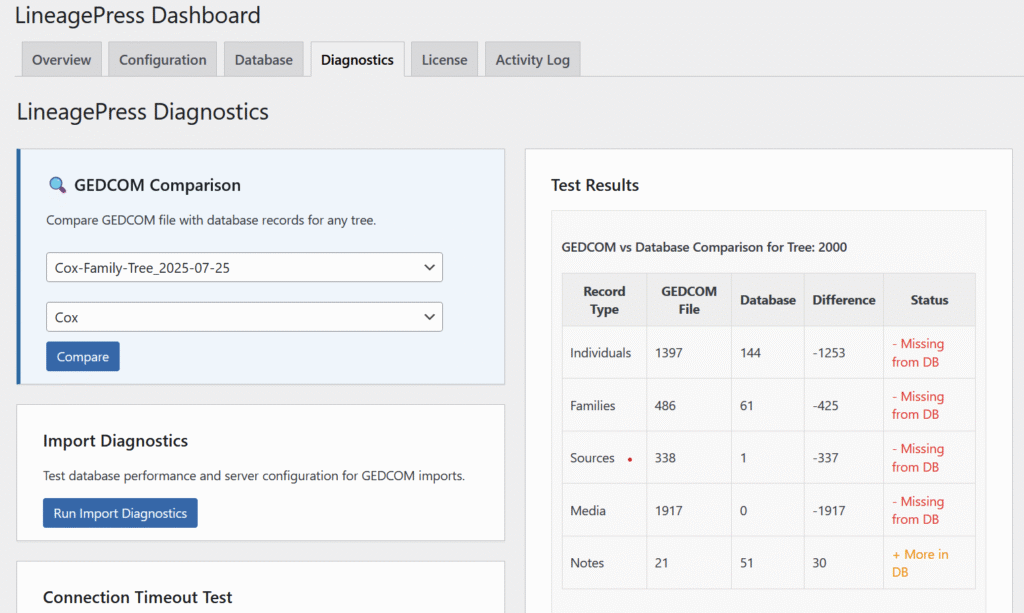This screenshot has height=613, width=1024.
Task: Open the License tab
Action: (444, 60)
